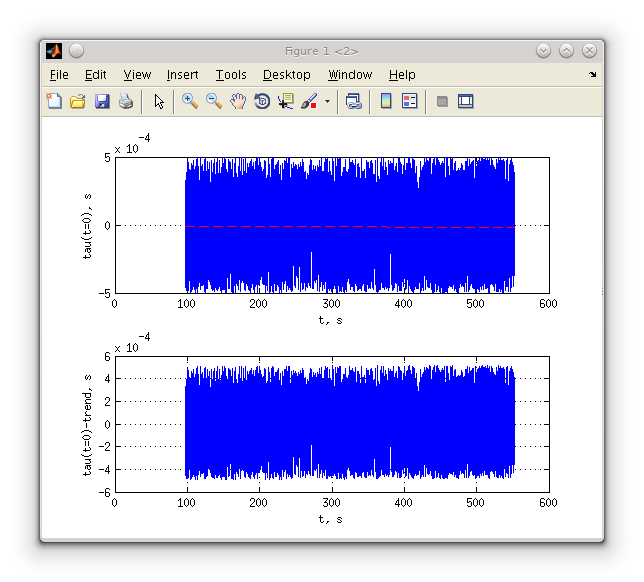Click the blue signal in lower plot
The image size is (644, 582).
click(350, 423)
